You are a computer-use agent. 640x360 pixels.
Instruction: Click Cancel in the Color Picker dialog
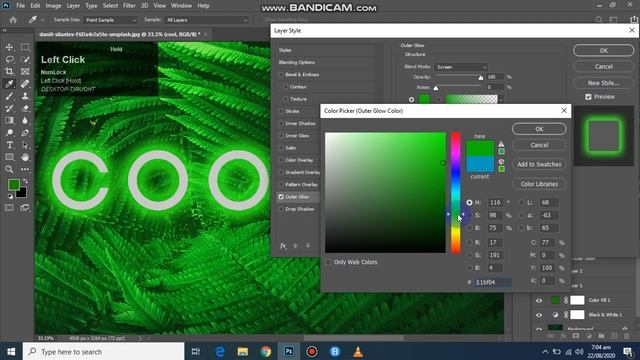(539, 145)
